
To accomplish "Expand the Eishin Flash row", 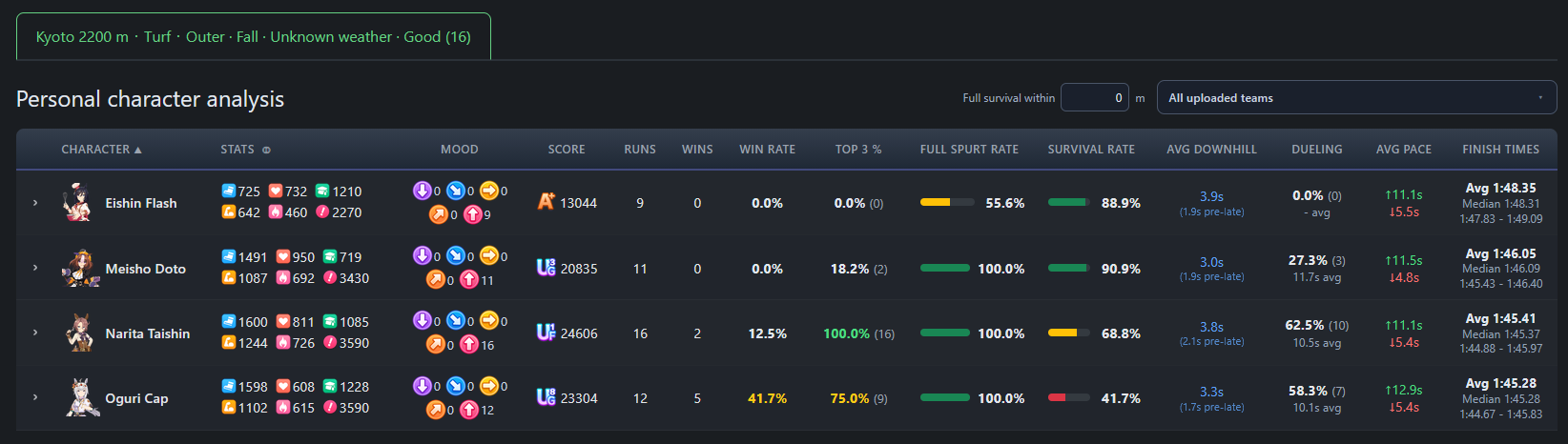I will pyautogui.click(x=35, y=203).
